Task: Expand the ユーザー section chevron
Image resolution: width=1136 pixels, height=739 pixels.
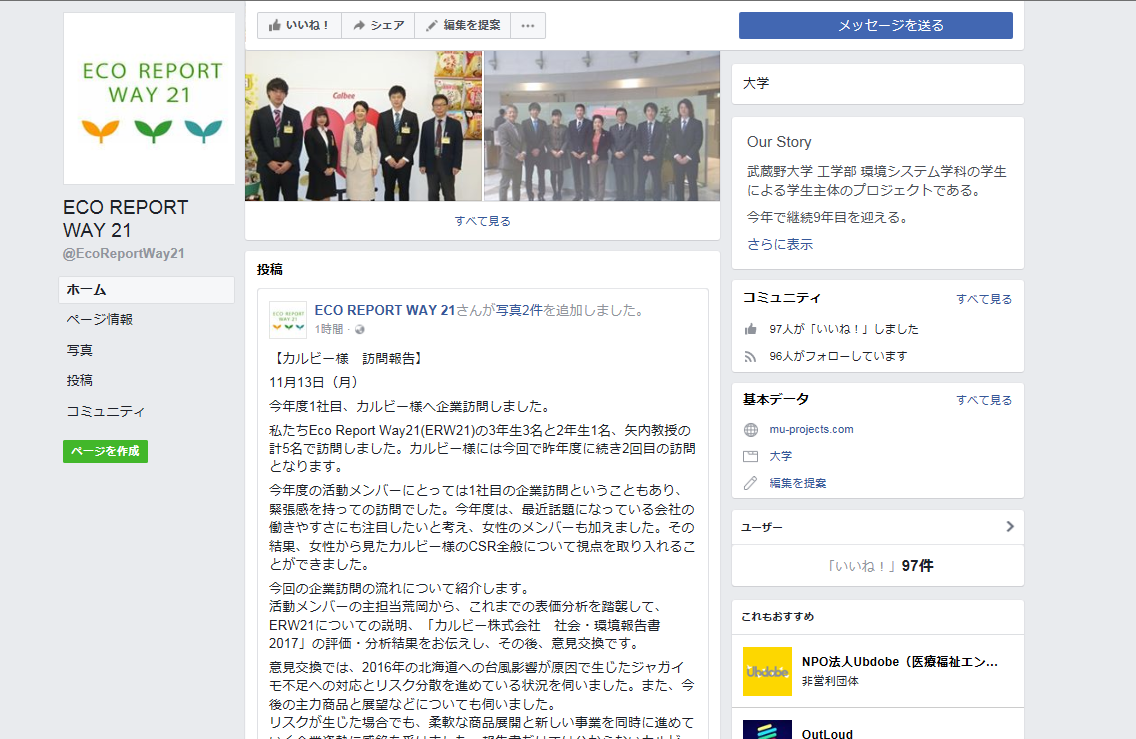Action: [1009, 527]
